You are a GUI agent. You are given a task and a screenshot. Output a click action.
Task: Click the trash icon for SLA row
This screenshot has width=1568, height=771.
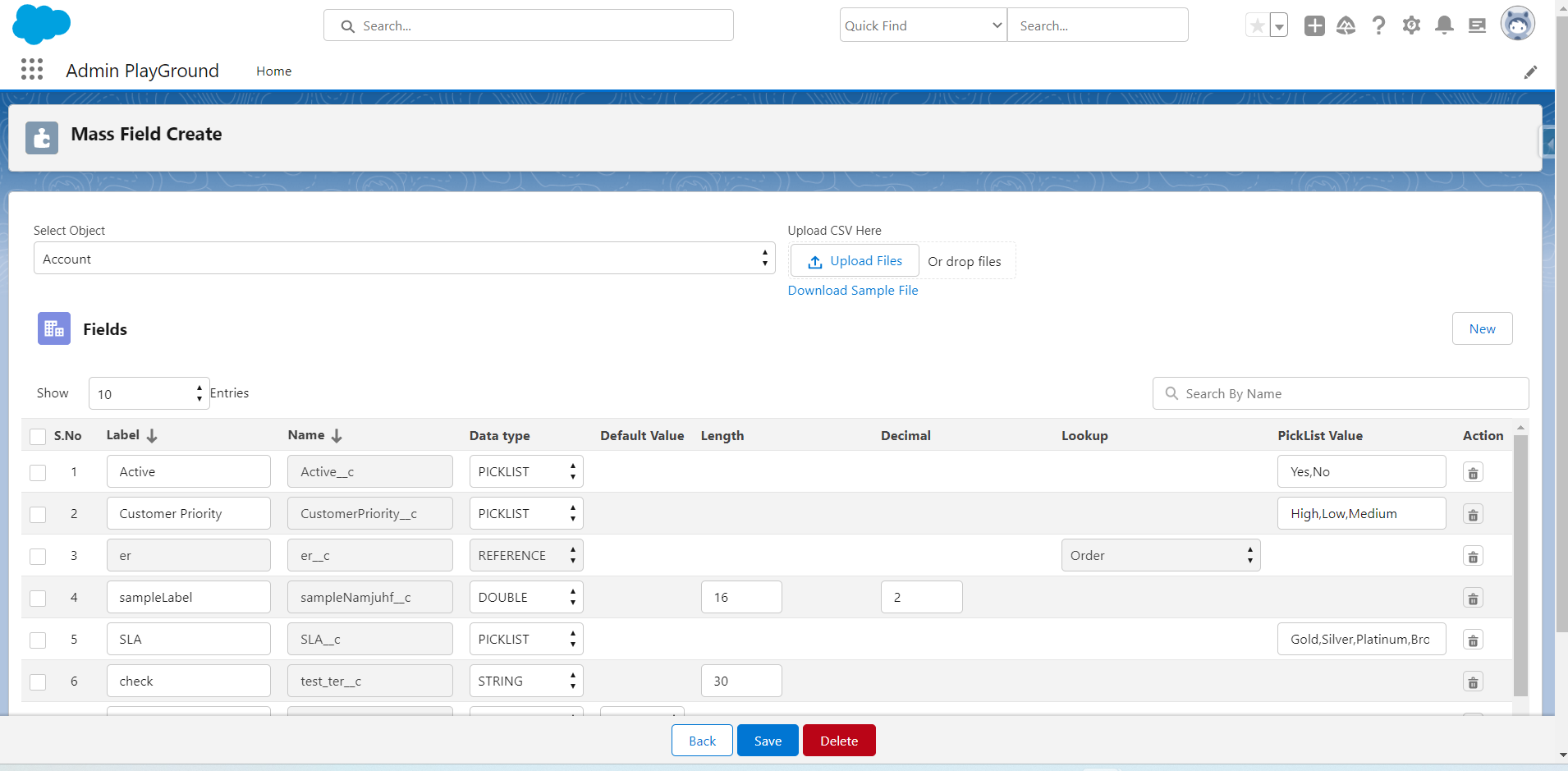coord(1473,640)
